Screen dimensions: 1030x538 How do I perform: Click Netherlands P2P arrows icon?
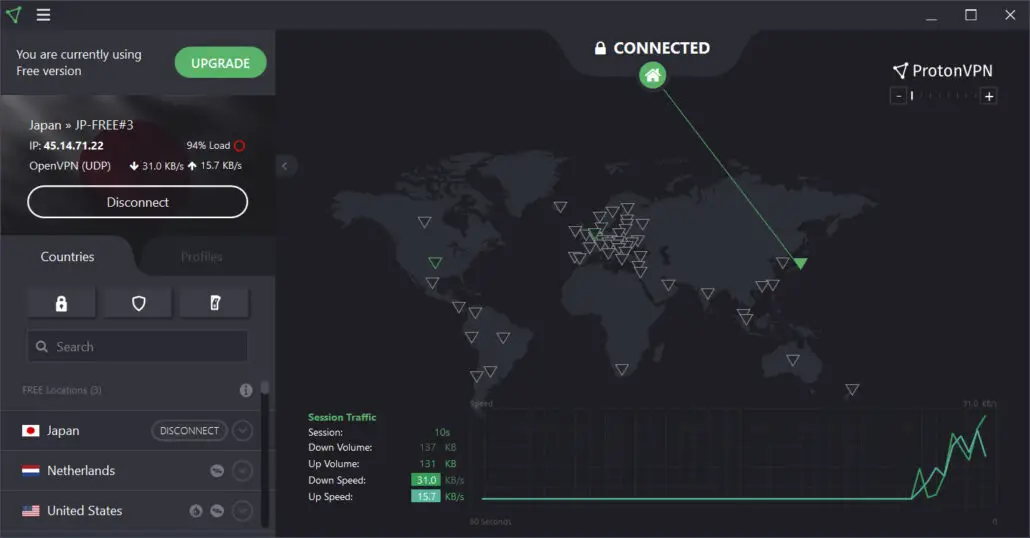(x=217, y=470)
